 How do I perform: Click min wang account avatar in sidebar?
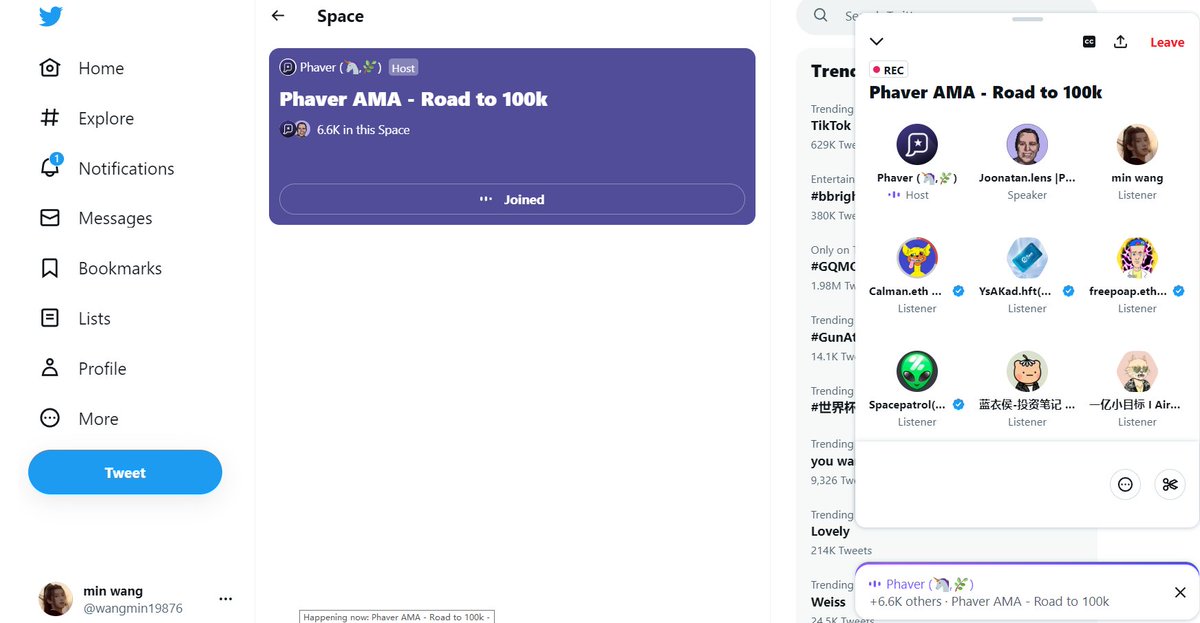click(55, 599)
